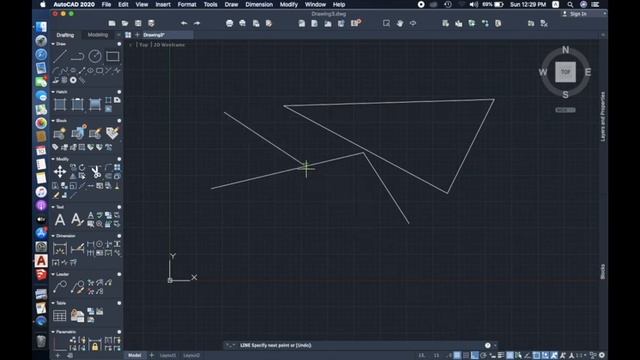Select the Model layout tab
This screenshot has width=640, height=360.
tap(135, 356)
